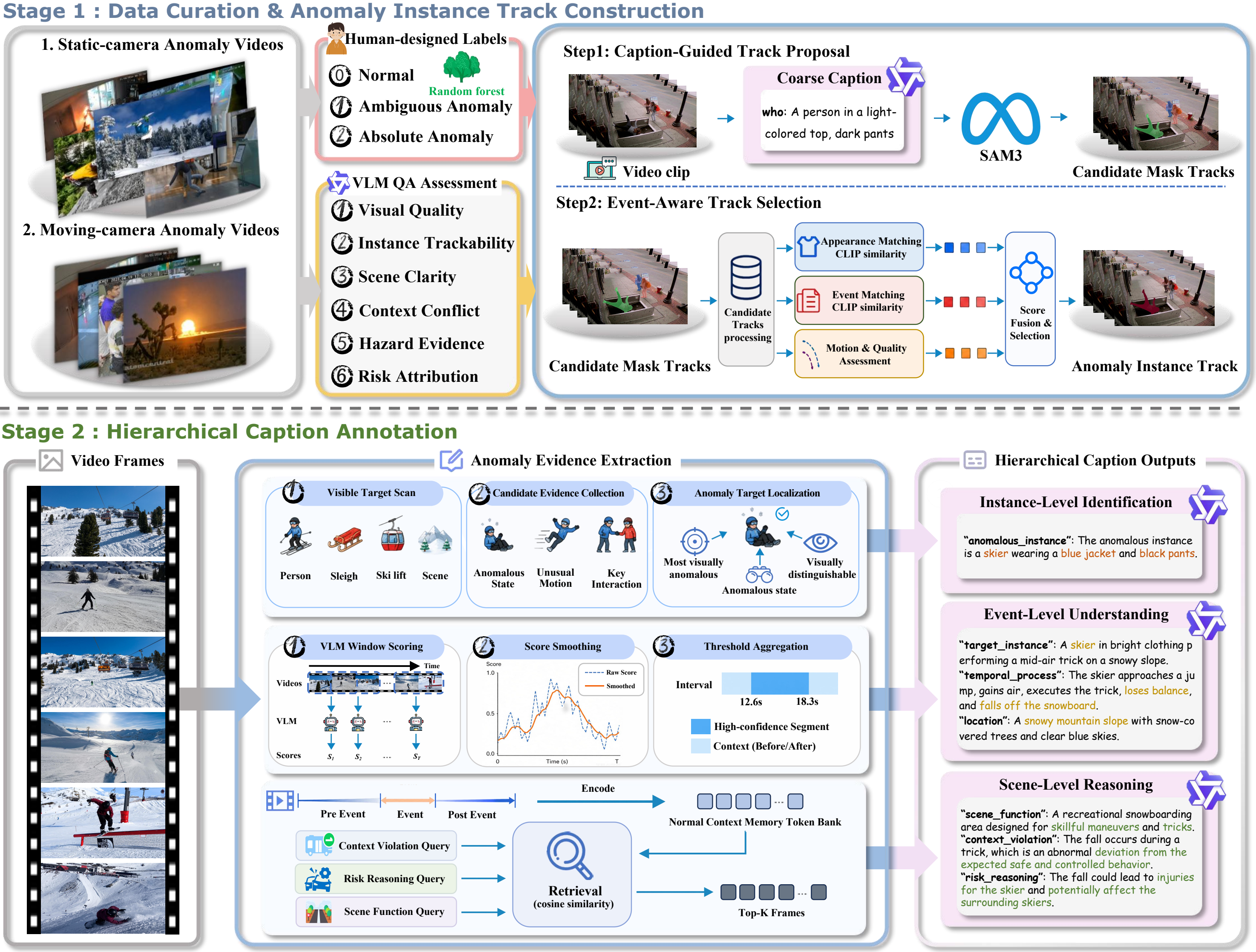1256x952 pixels.
Task: Click the car crash icon in Risk Reasoning Query
Action: pyautogui.click(x=319, y=878)
